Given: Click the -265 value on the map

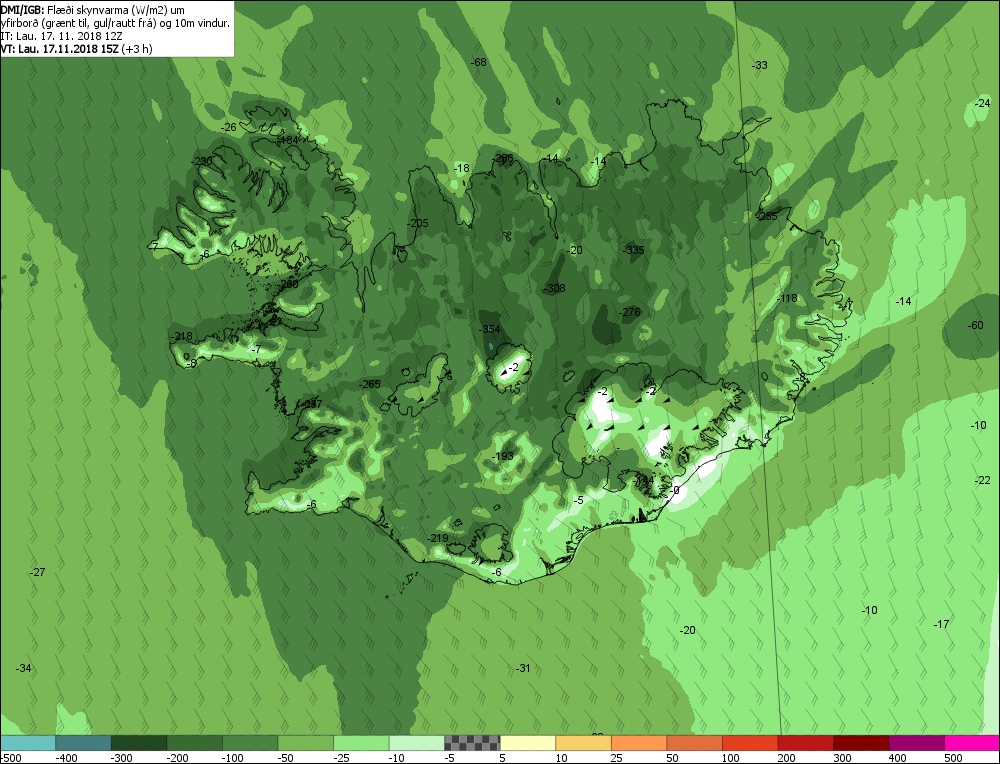Looking at the screenshot, I should coord(369,385).
